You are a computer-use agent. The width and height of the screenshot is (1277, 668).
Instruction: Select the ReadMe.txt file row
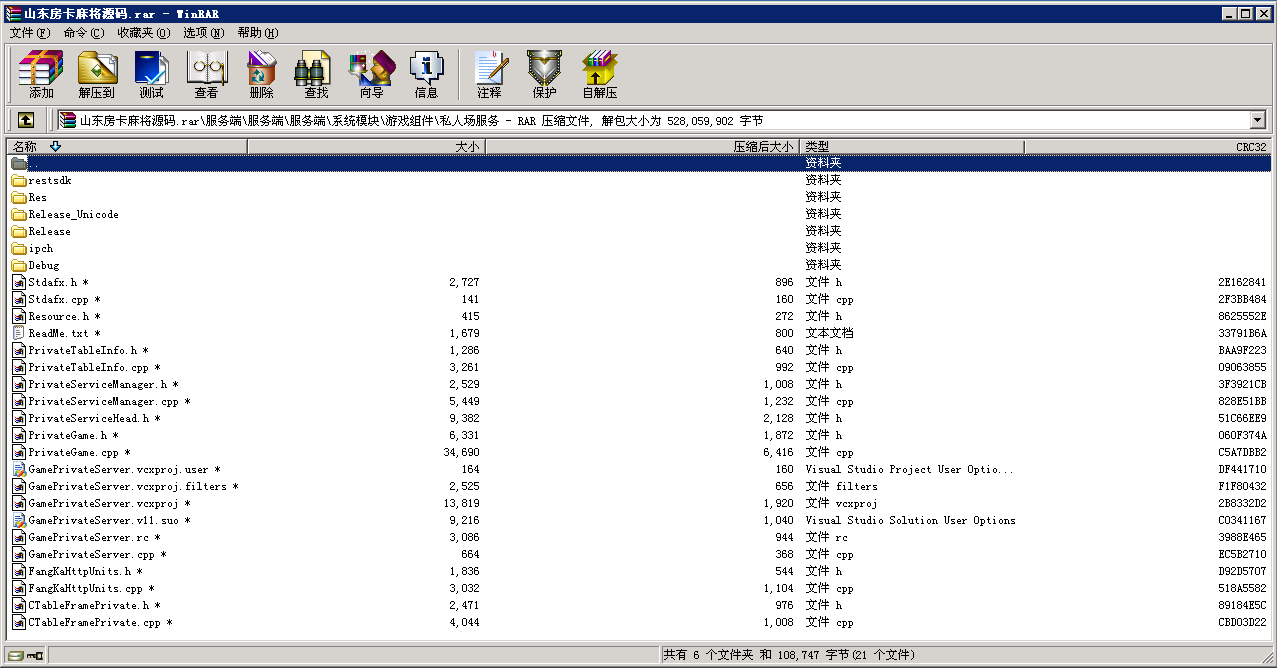click(58, 334)
